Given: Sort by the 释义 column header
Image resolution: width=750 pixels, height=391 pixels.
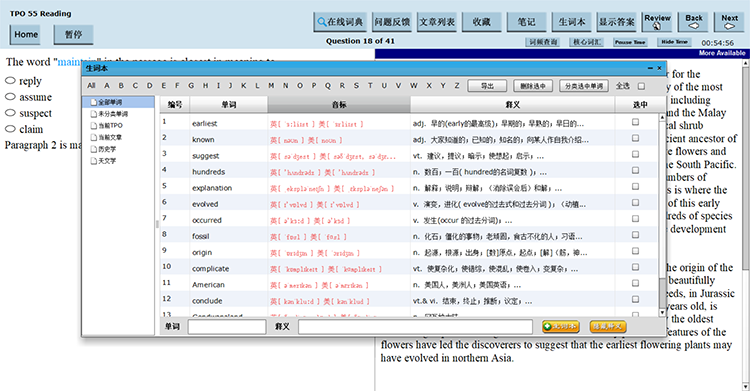Looking at the screenshot, I should (512, 104).
